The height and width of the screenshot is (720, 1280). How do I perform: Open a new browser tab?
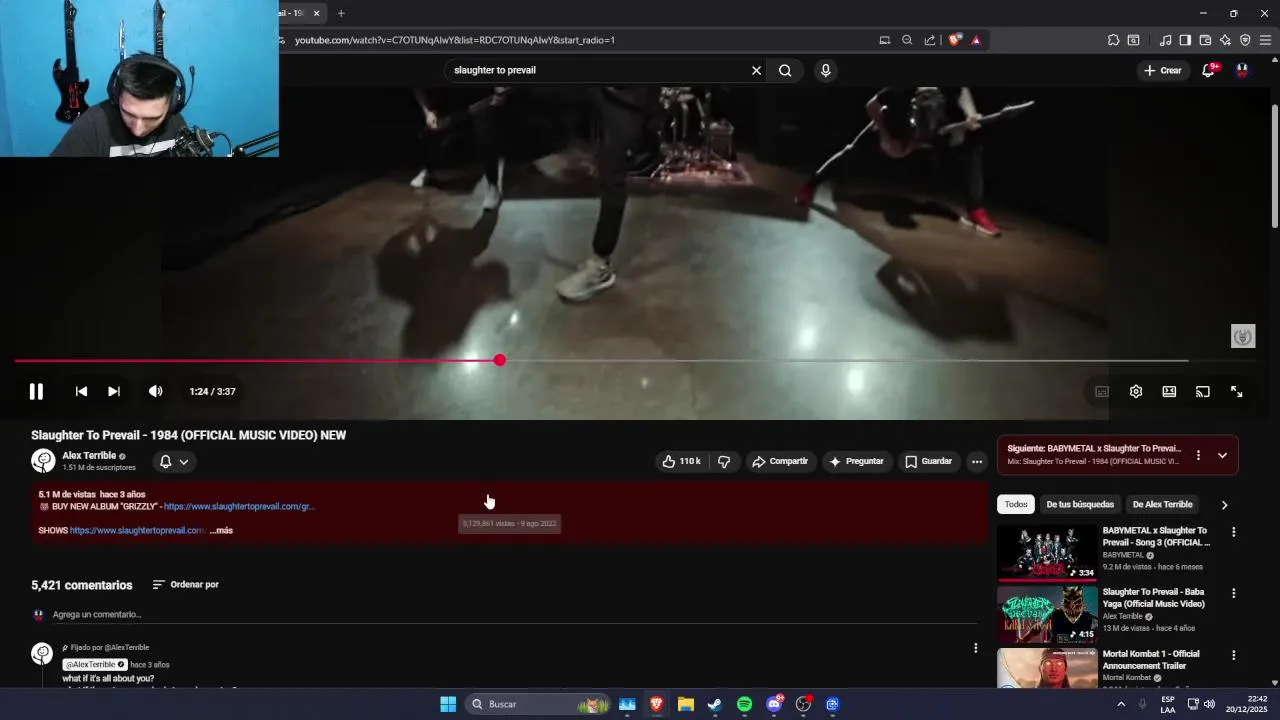[x=341, y=13]
